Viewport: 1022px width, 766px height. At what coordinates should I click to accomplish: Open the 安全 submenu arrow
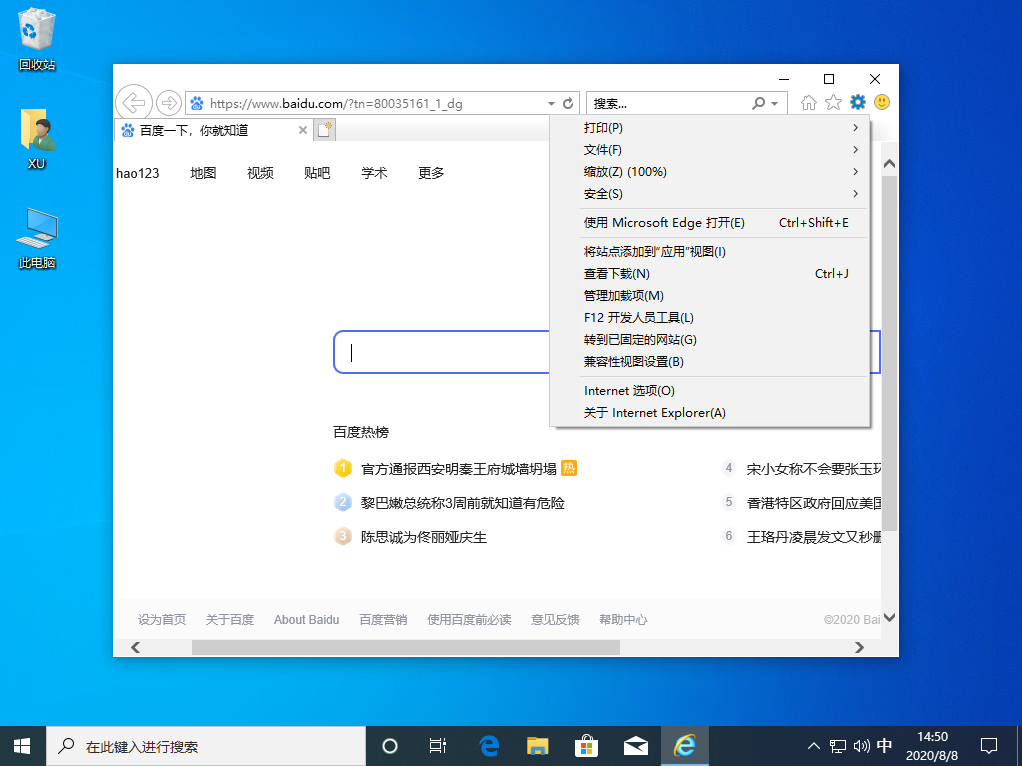pos(855,193)
